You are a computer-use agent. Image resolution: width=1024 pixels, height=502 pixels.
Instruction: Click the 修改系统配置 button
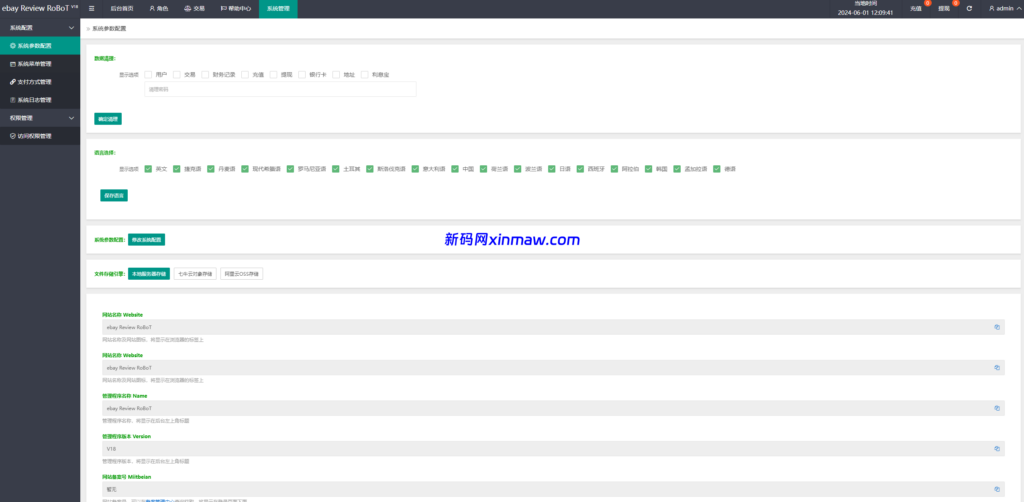pyautogui.click(x=146, y=240)
